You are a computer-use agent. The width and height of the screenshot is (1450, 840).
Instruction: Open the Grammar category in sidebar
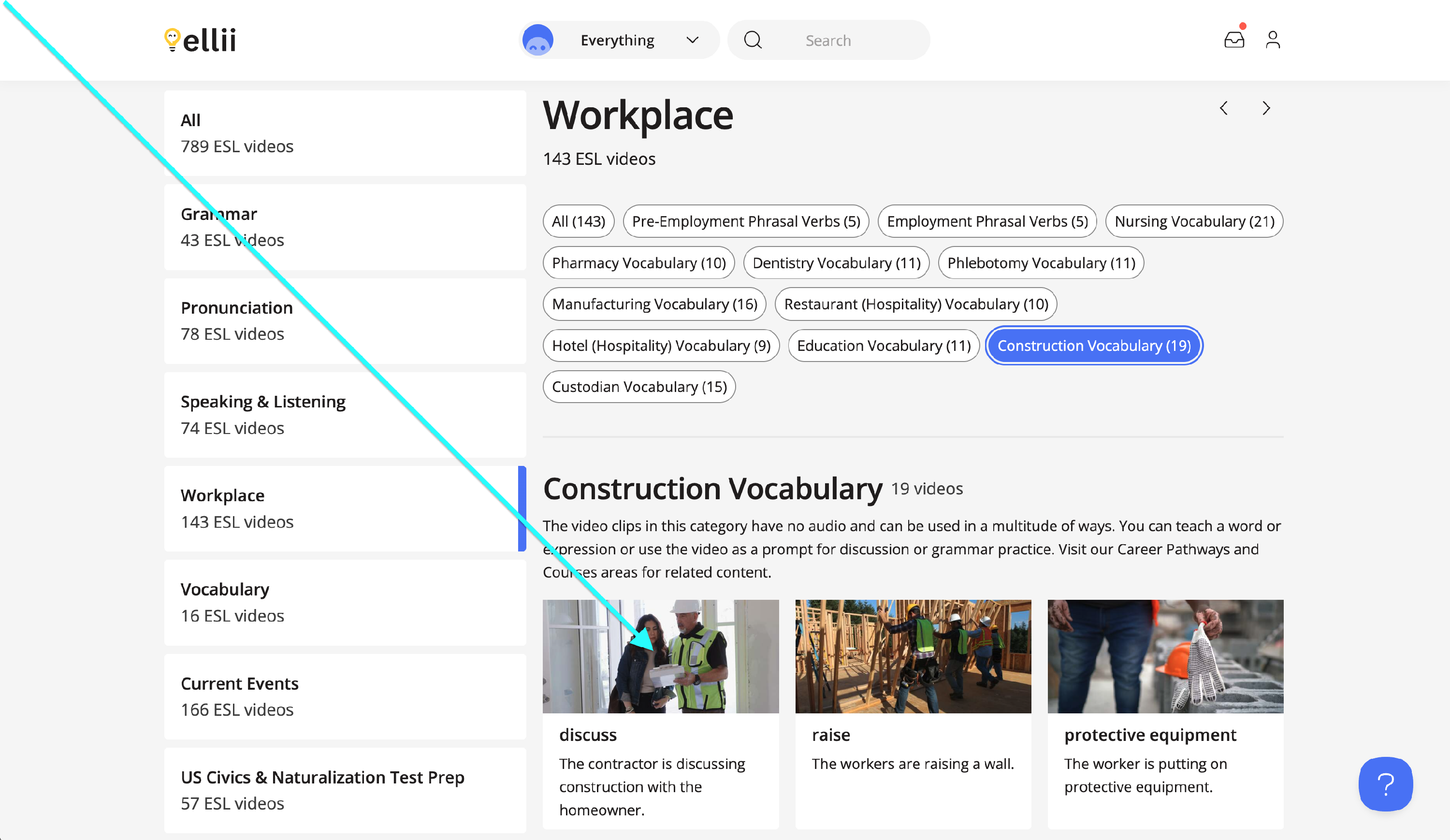tap(345, 227)
